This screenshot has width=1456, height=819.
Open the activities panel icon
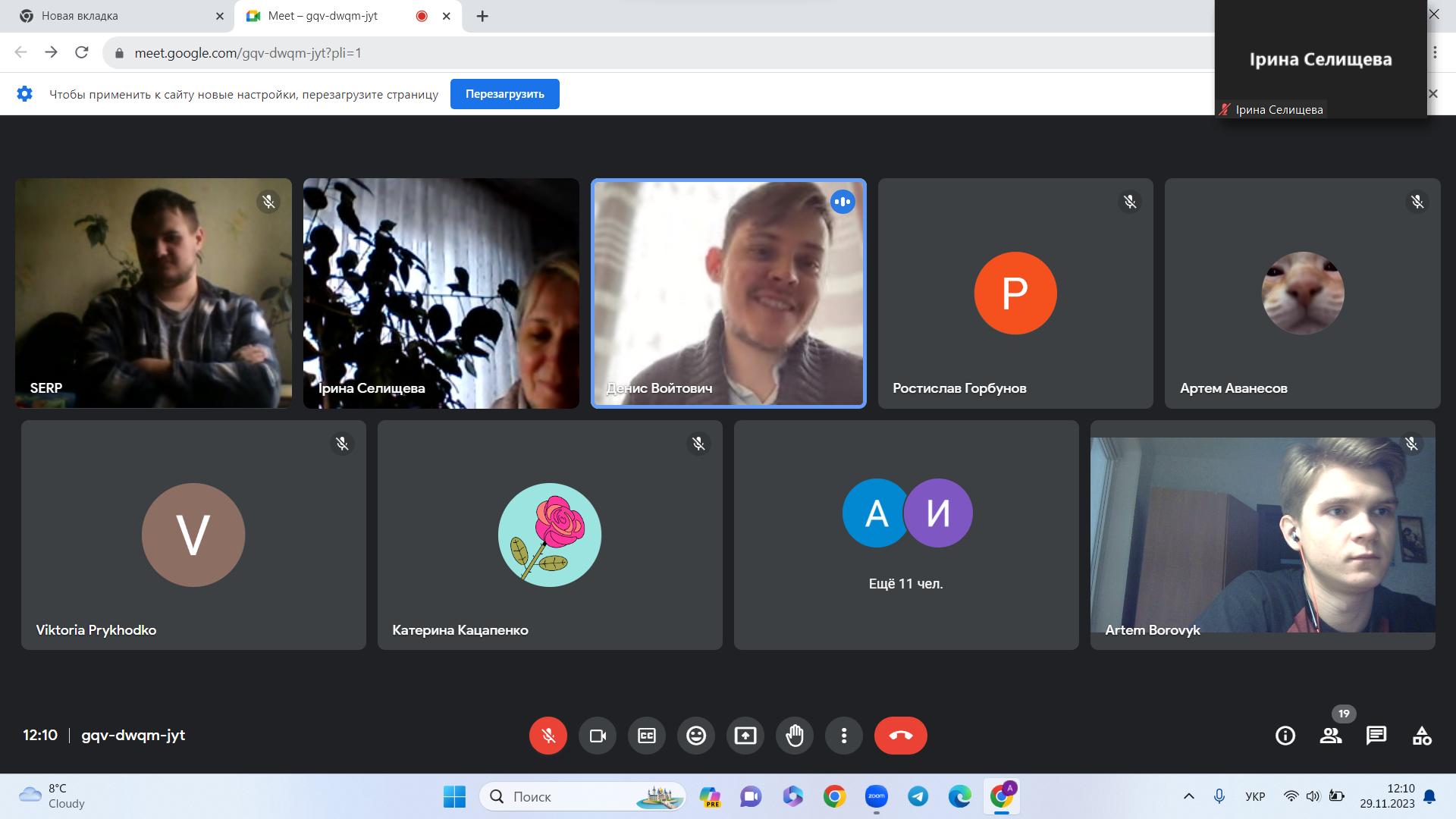pyautogui.click(x=1422, y=736)
